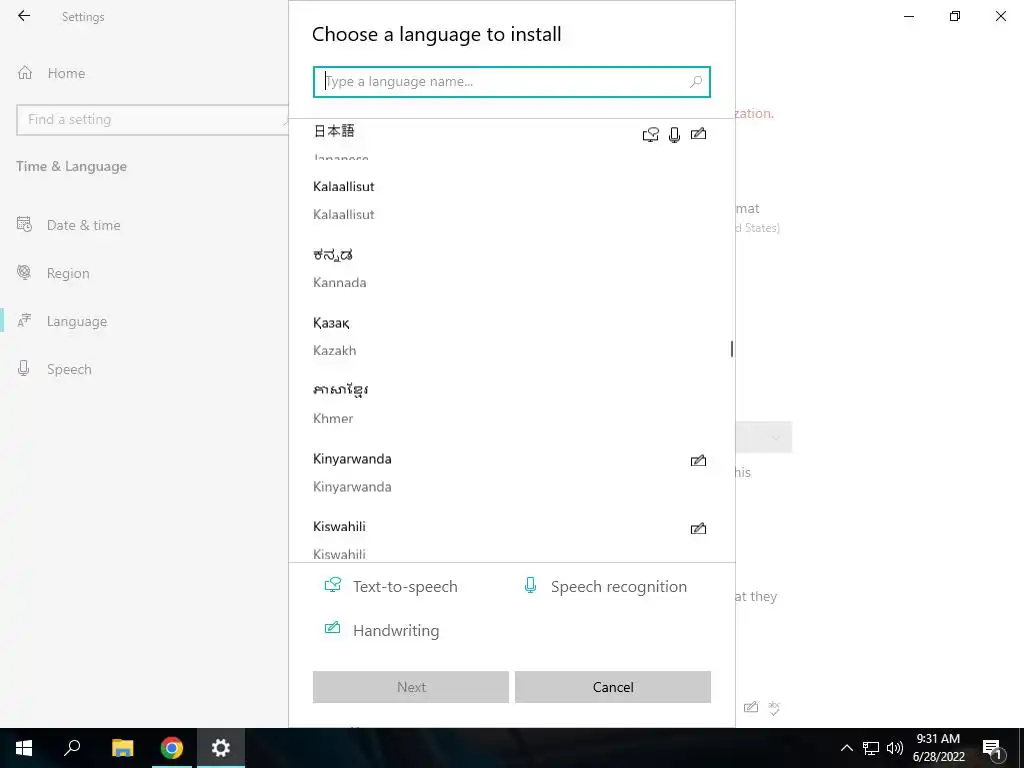Click the network tray icon
Screen dimensions: 1024x768
[871, 748]
